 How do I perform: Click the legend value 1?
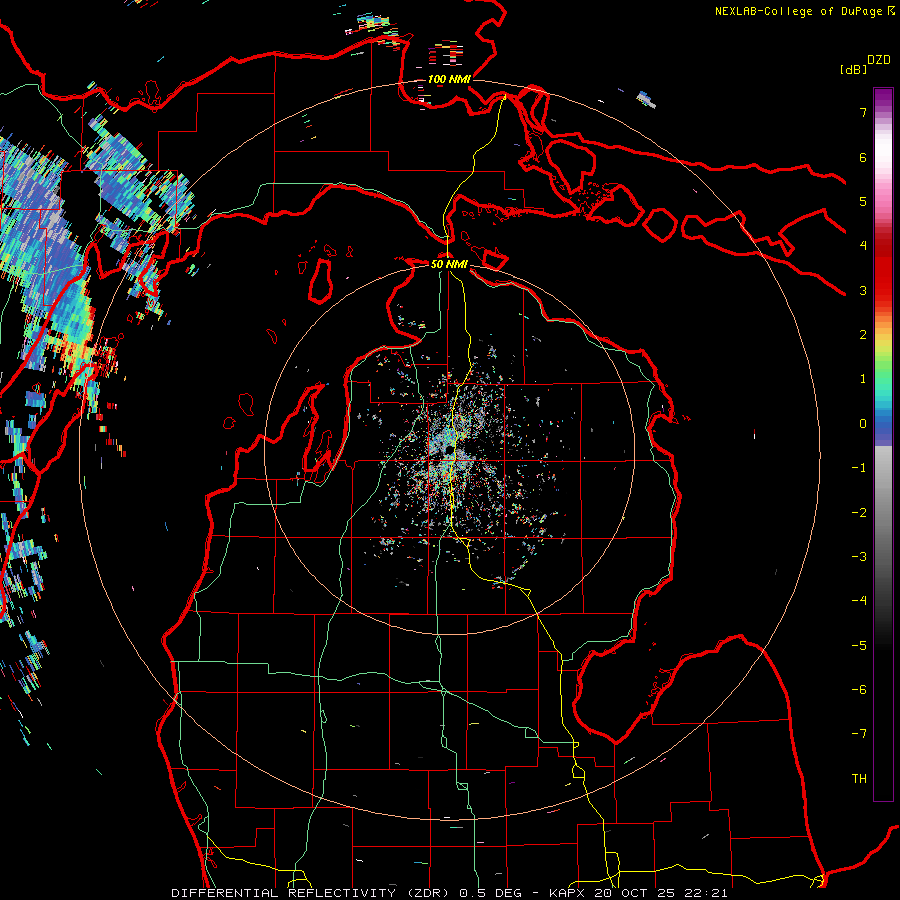(863, 379)
